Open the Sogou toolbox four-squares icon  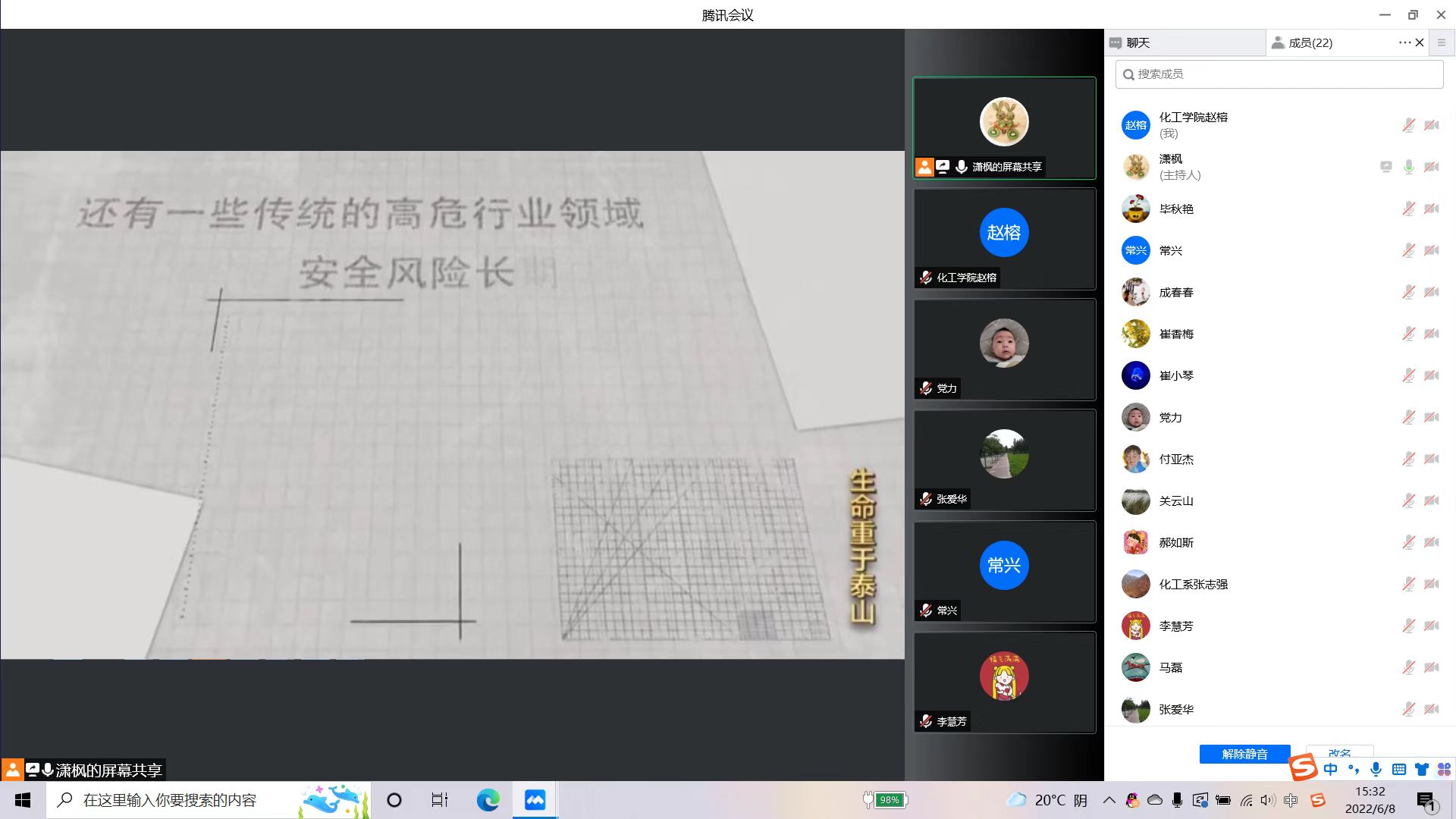[x=1444, y=770]
